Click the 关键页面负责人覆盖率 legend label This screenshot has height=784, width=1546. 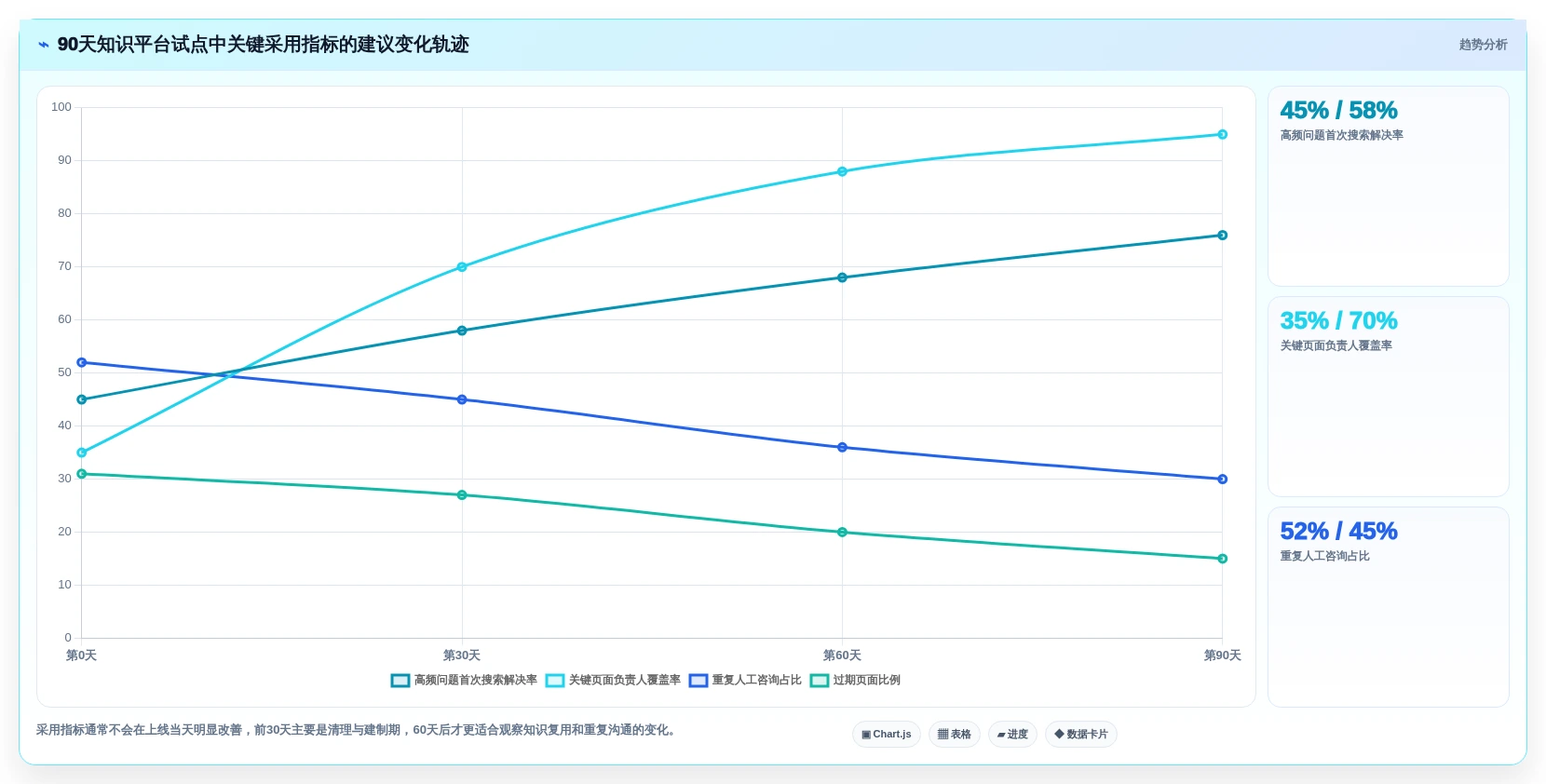click(x=625, y=681)
